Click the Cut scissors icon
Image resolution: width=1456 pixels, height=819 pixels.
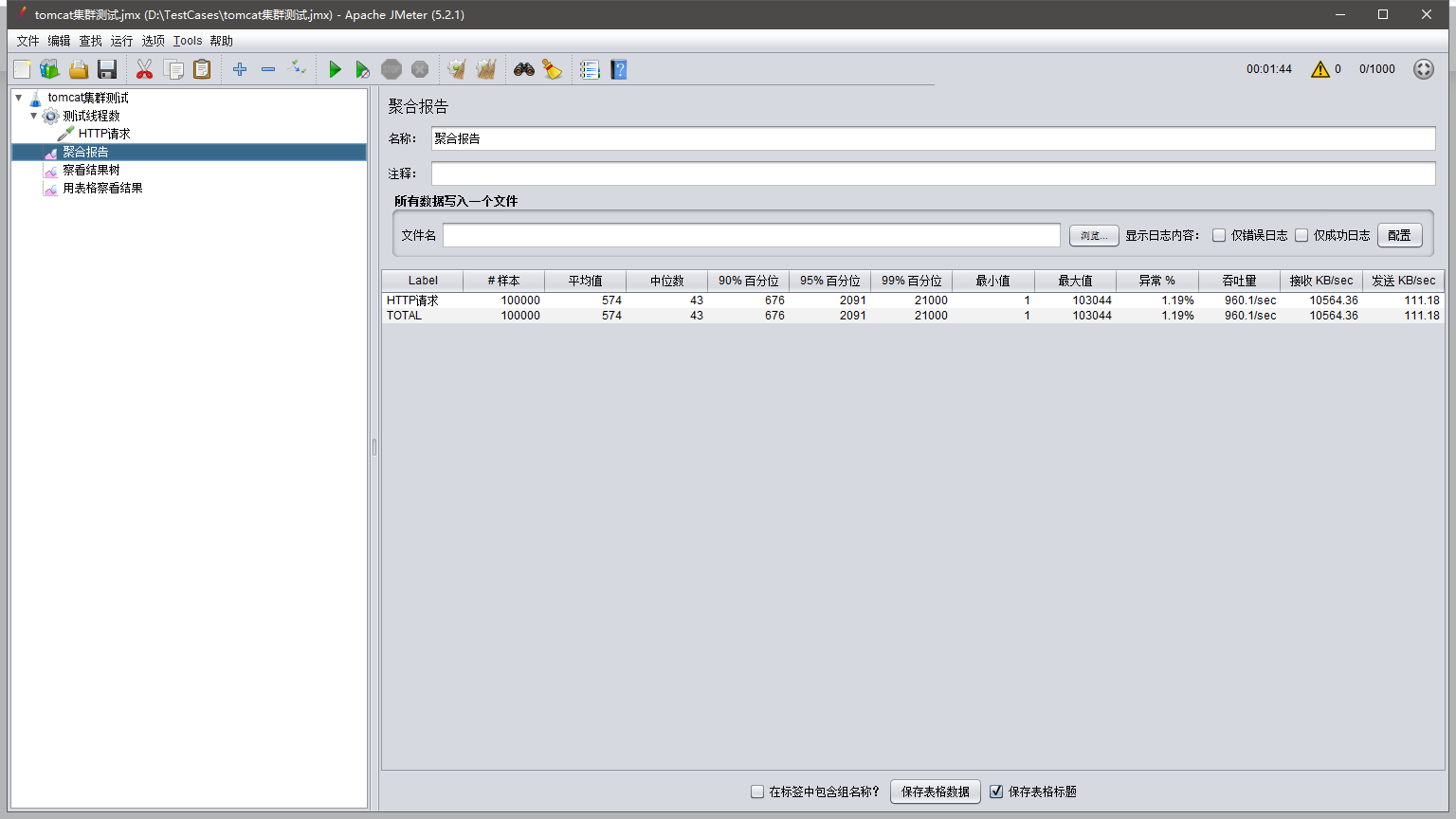(144, 69)
